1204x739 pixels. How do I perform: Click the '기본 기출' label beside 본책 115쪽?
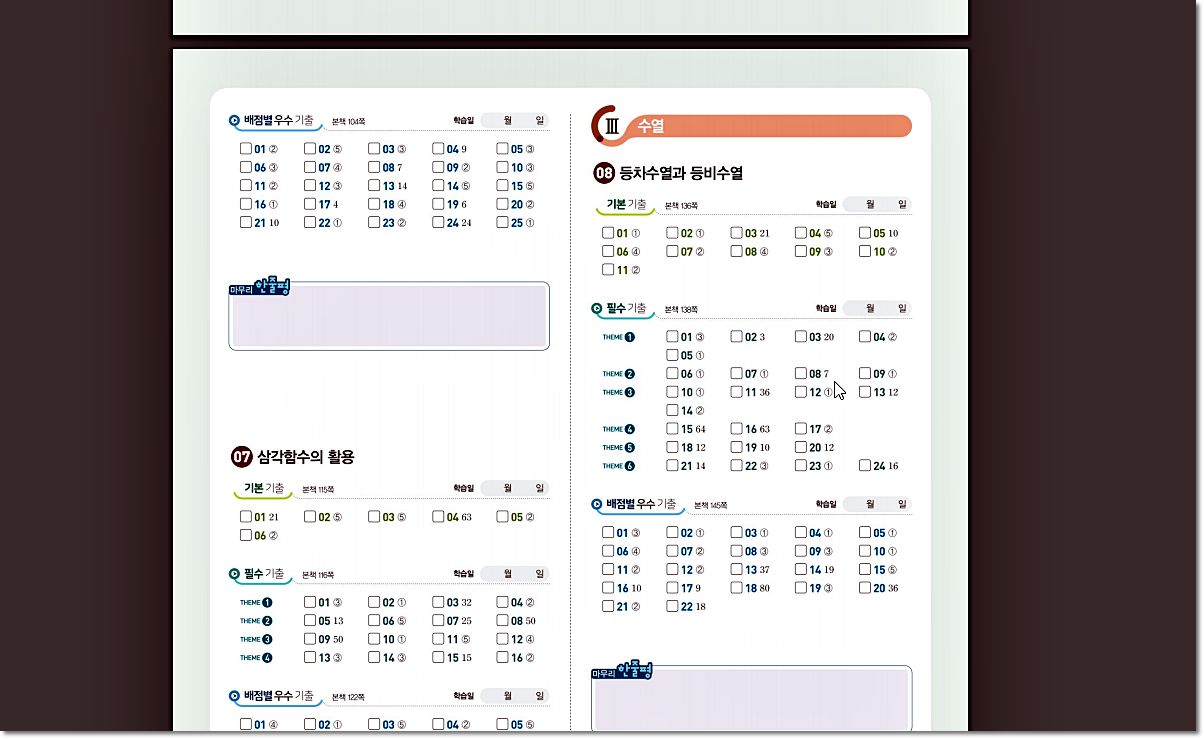pyautogui.click(x=264, y=488)
